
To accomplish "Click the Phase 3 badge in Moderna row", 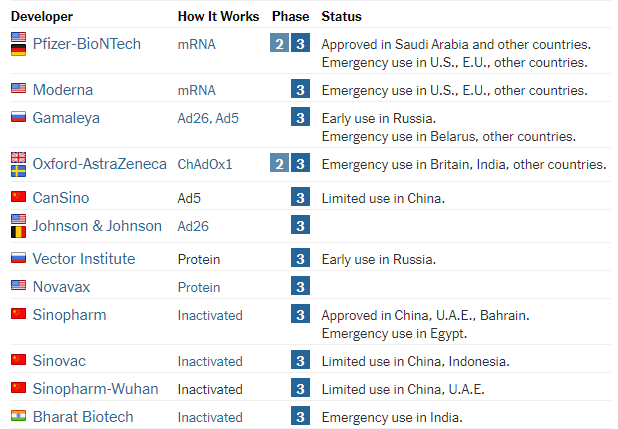I will point(300,89).
